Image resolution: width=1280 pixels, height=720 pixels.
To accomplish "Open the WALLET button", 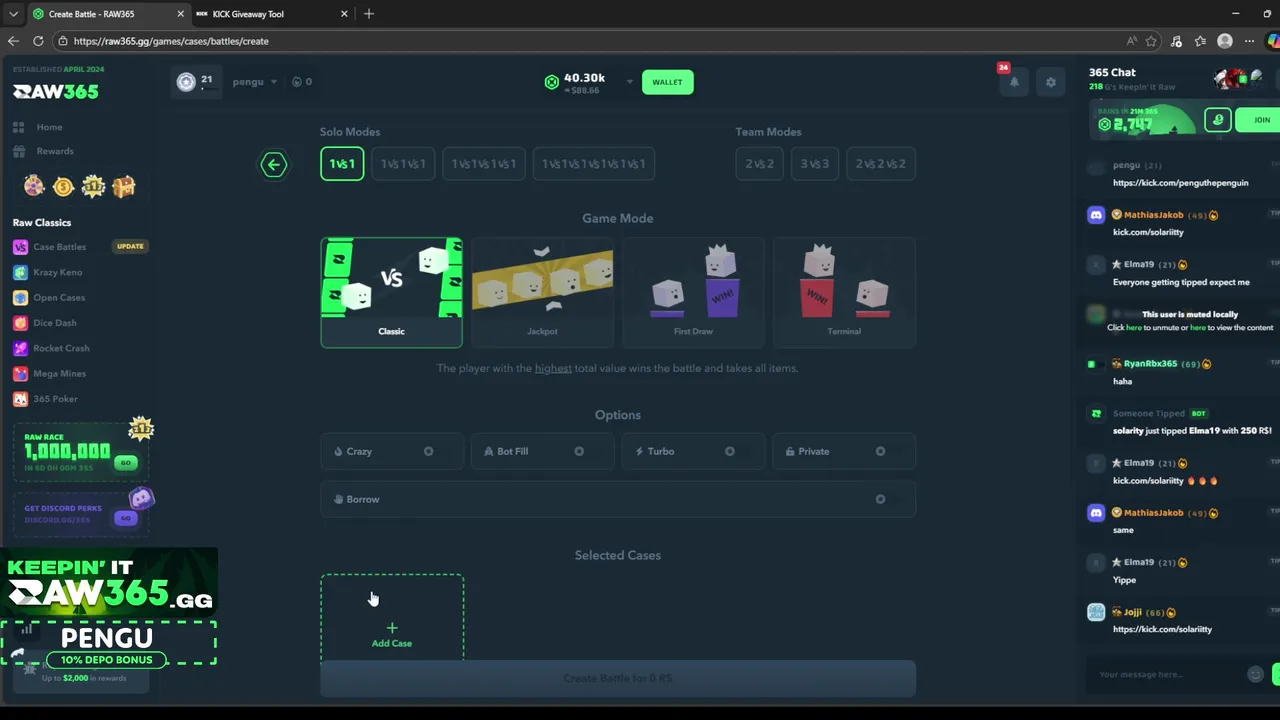I will 667,82.
